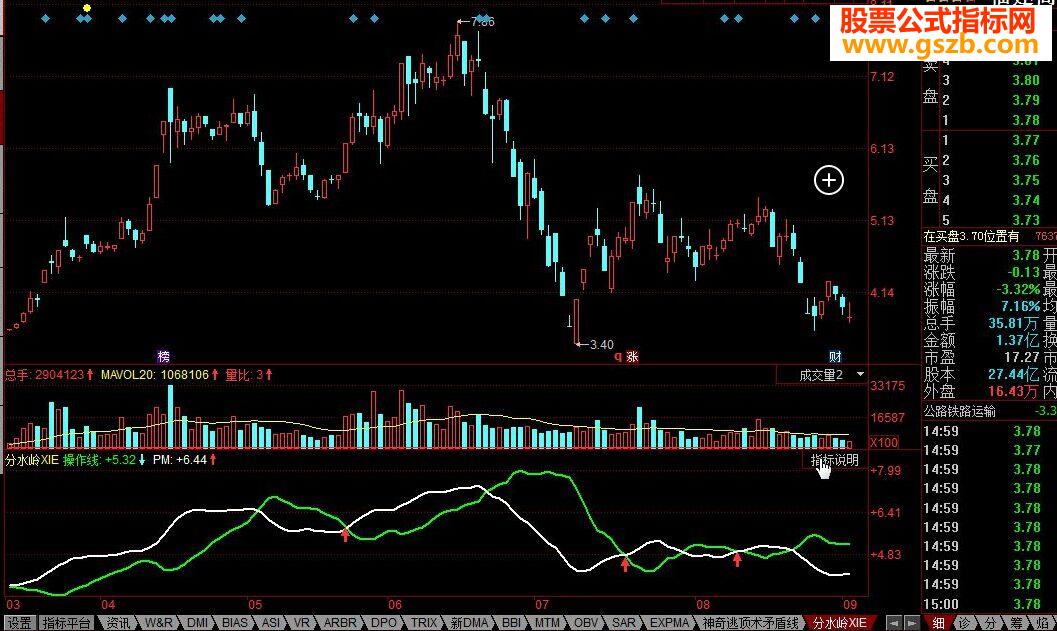Click the 量比: 3 readout
This screenshot has height=631, width=1057.
tap(249, 375)
